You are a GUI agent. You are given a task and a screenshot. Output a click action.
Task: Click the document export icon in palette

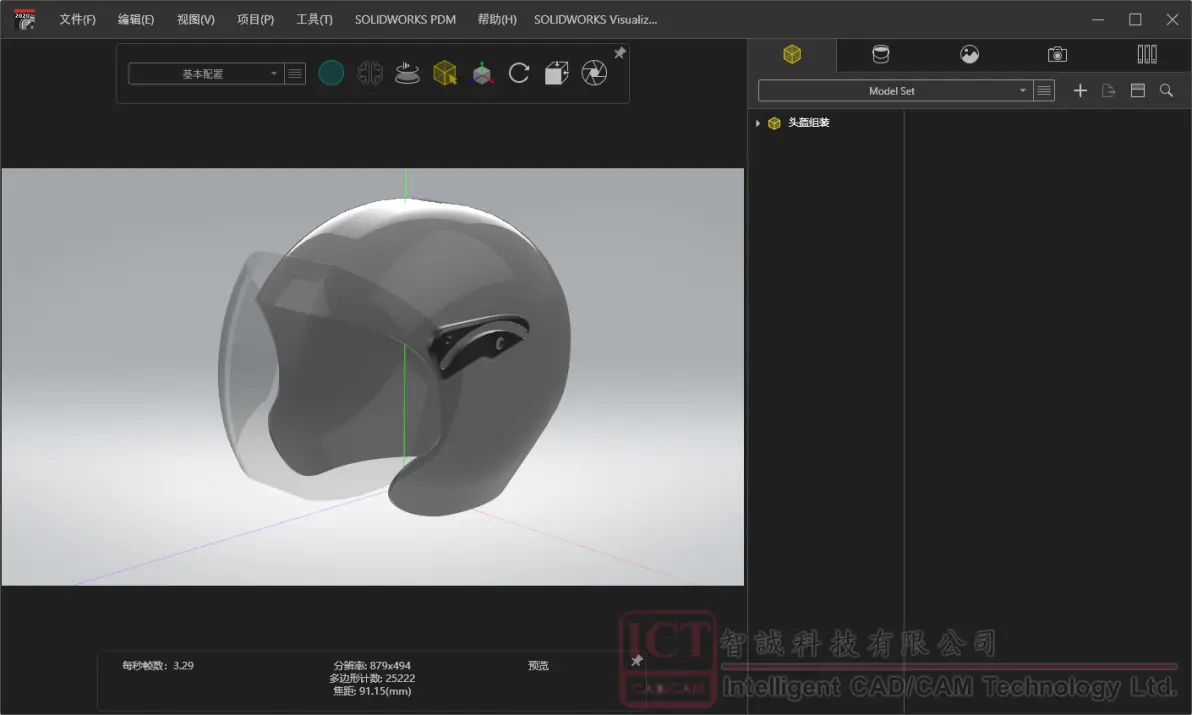[x=1108, y=91]
